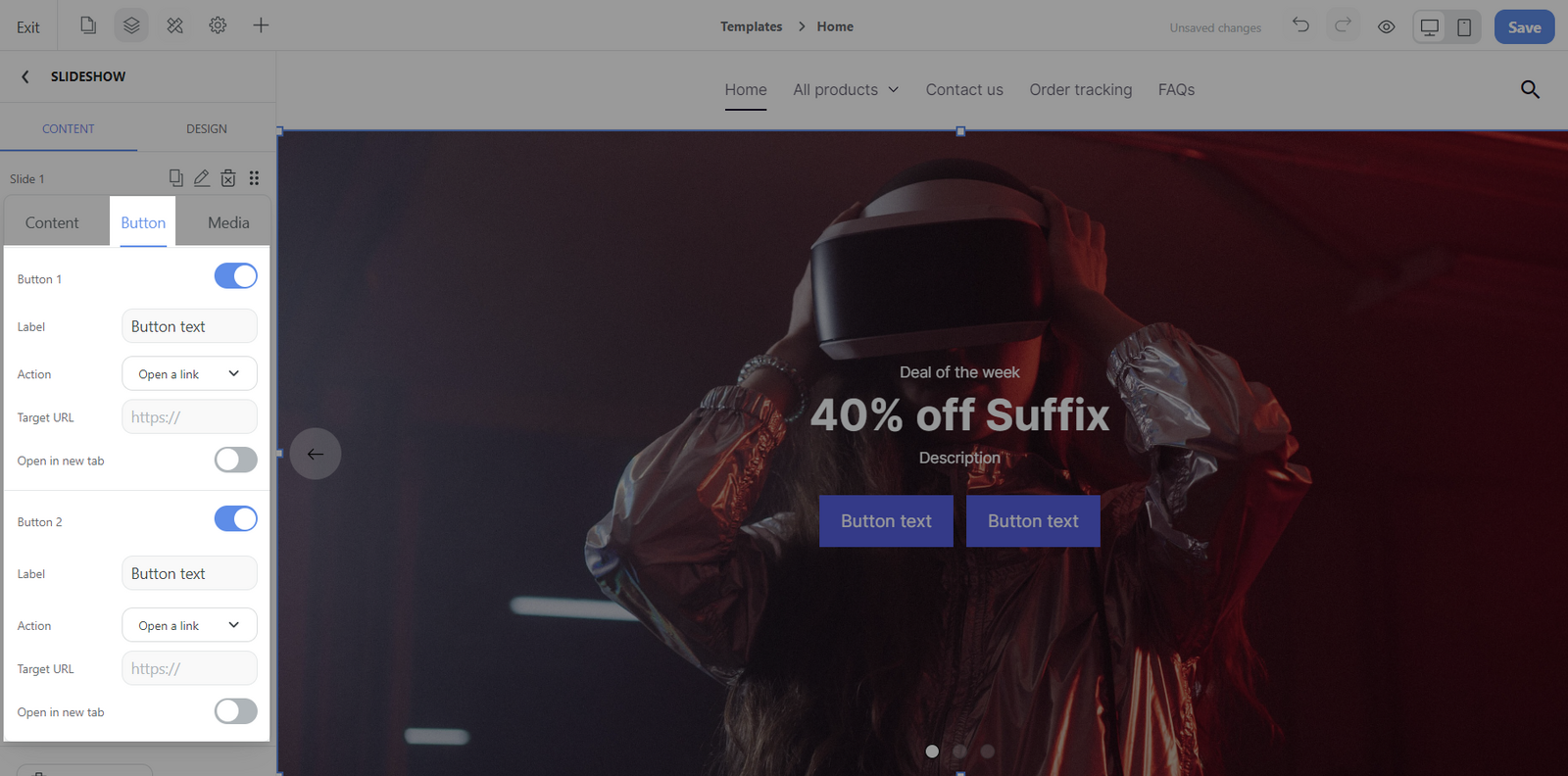Image resolution: width=1568 pixels, height=776 pixels.
Task: Open Button 1 Action dropdown
Action: tap(189, 373)
